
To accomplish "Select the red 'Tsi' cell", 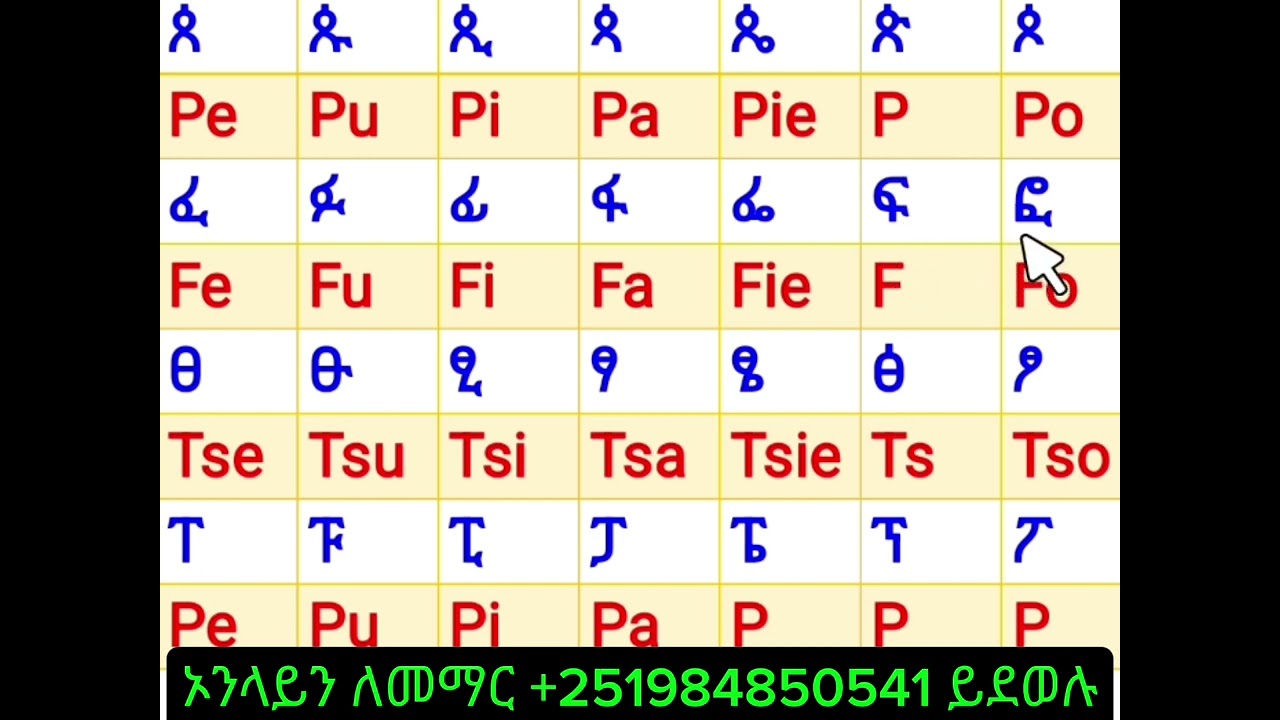I will point(488,456).
